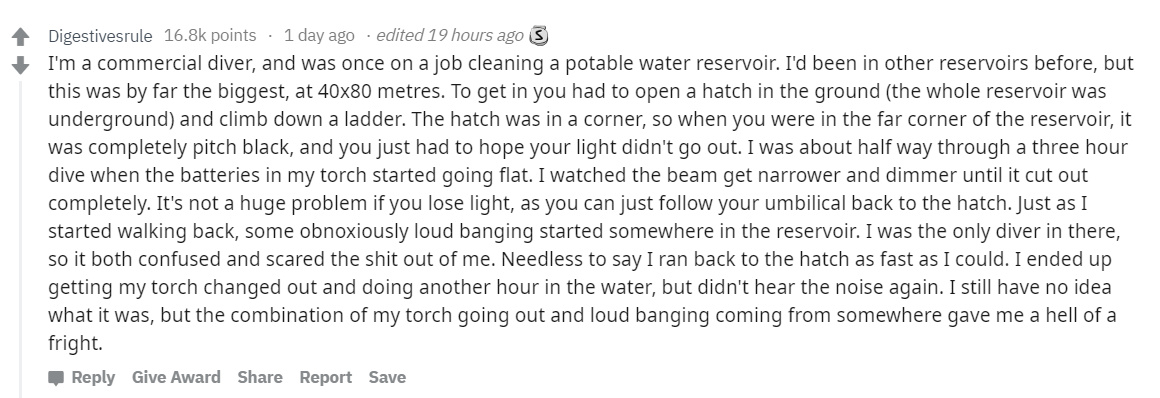Open the "1 day ago" timestamp permalink

[319, 36]
